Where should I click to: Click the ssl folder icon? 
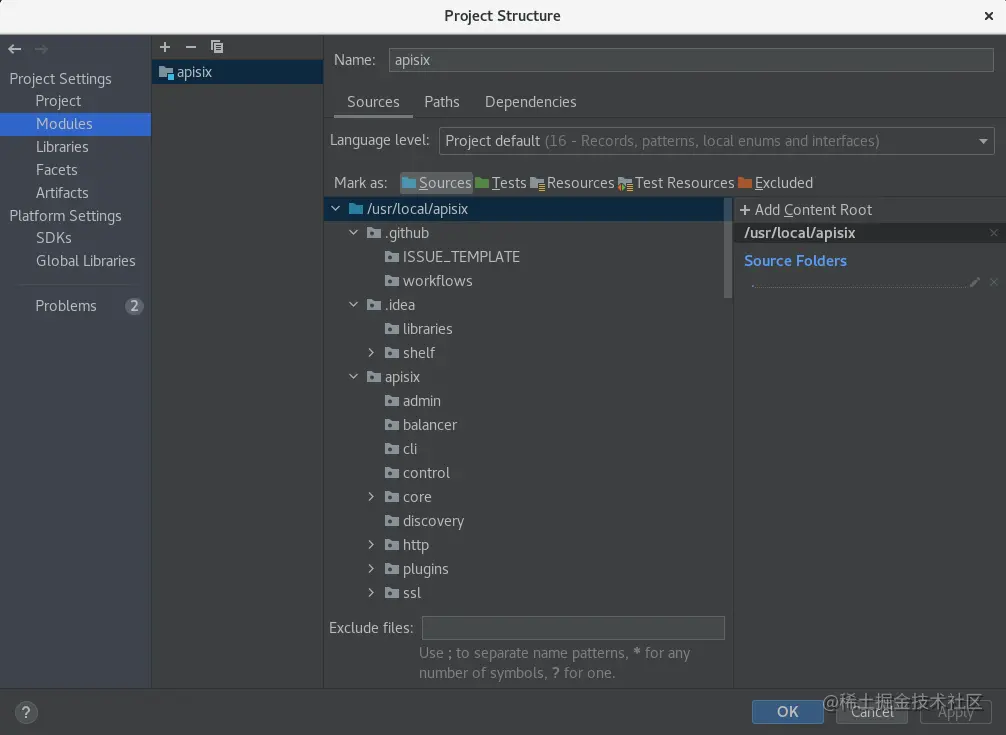392,593
